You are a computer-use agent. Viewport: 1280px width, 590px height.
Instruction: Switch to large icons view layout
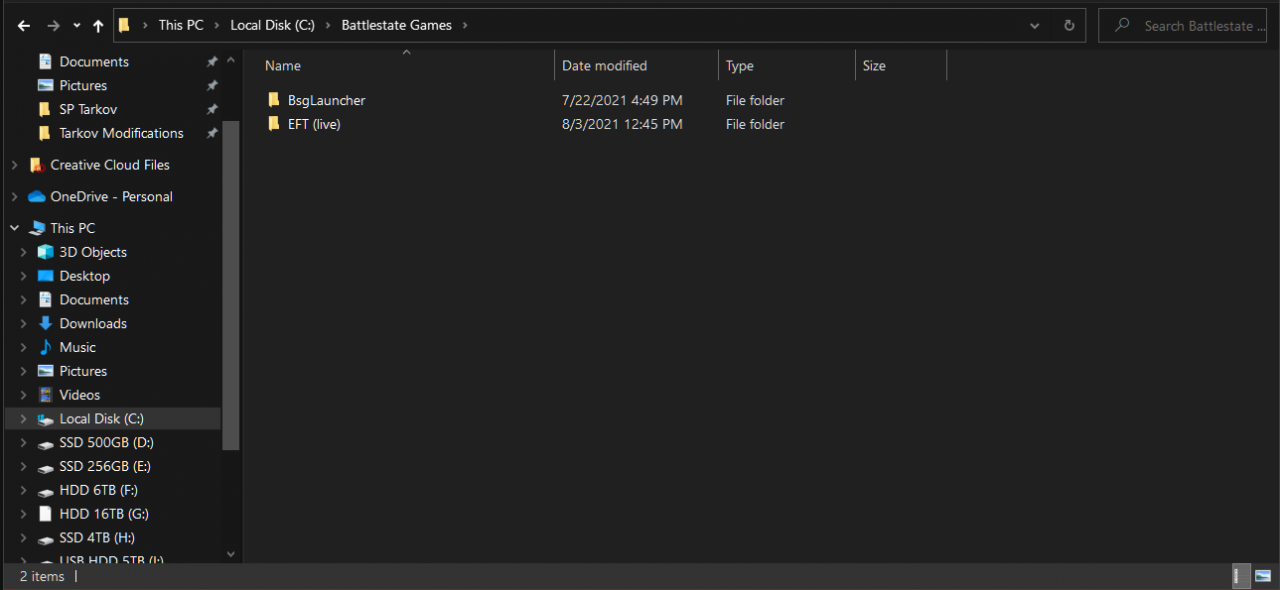pyautogui.click(x=1263, y=576)
